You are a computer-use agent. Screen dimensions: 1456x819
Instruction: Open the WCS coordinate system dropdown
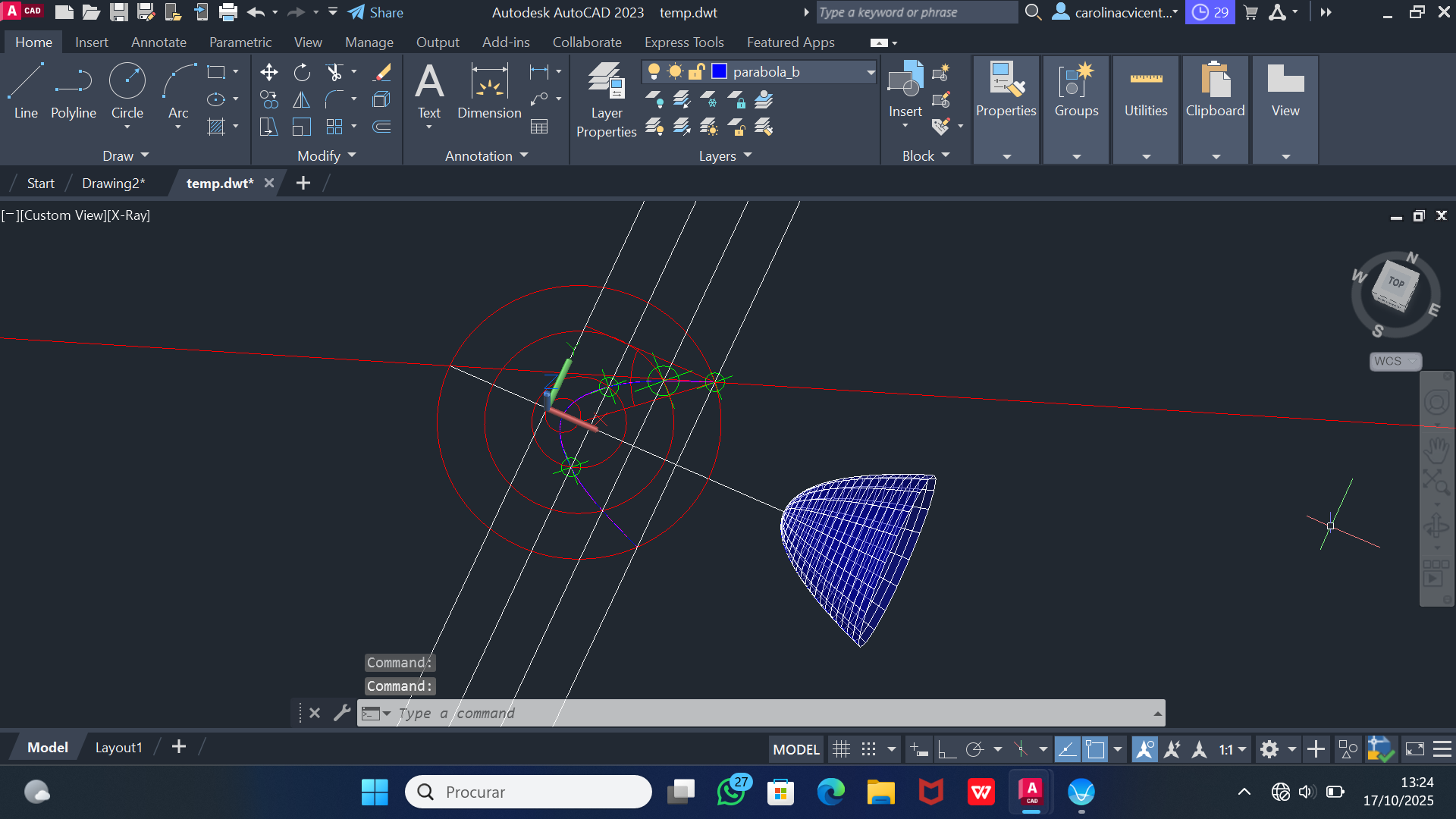(1395, 361)
